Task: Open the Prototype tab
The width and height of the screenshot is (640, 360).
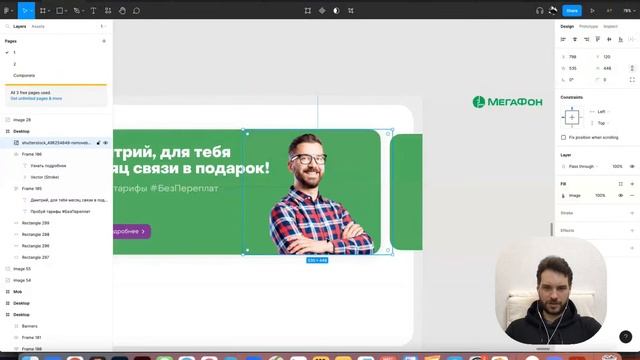Action: pos(588,26)
